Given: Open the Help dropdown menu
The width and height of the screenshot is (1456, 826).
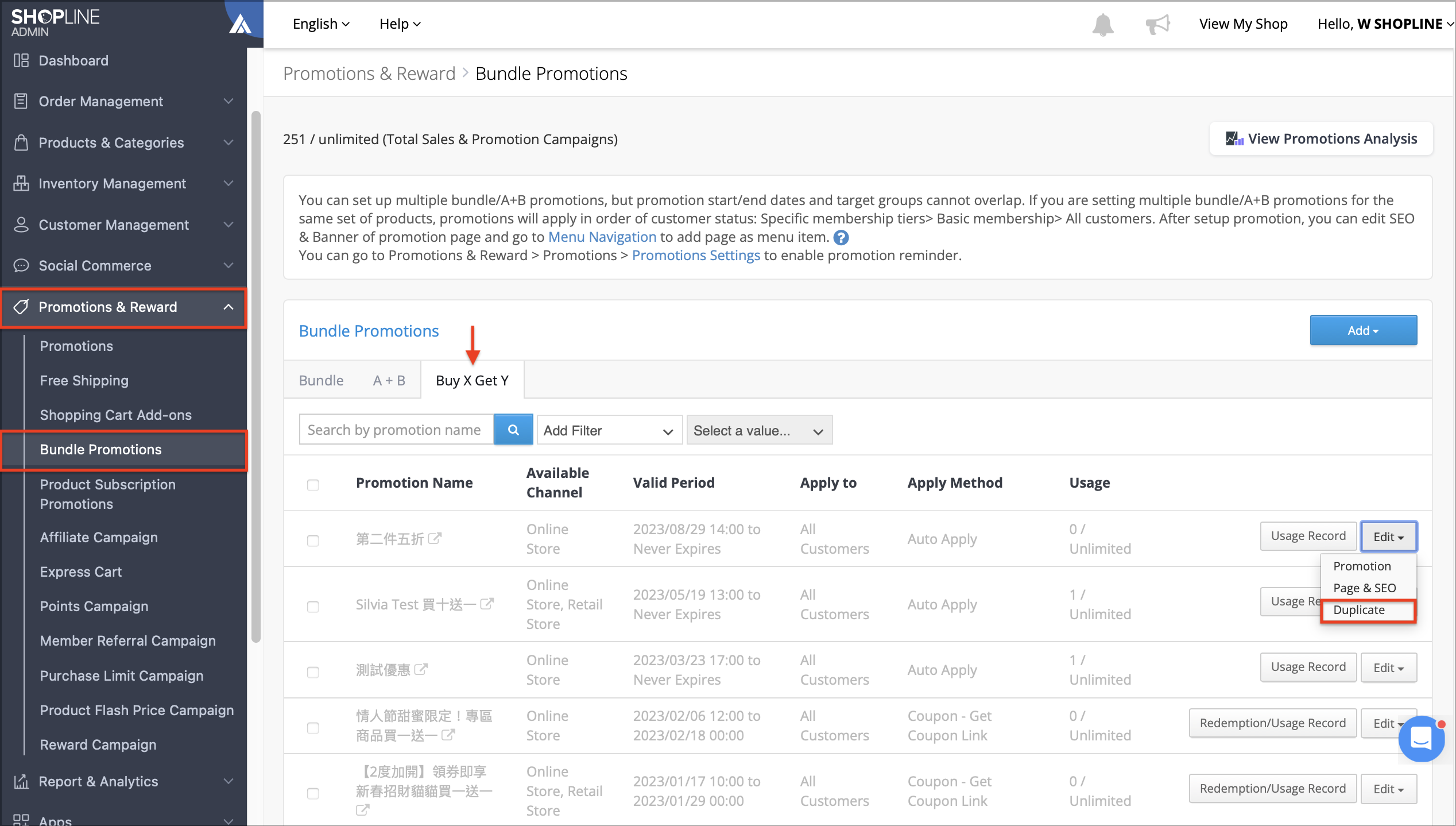Looking at the screenshot, I should [400, 24].
